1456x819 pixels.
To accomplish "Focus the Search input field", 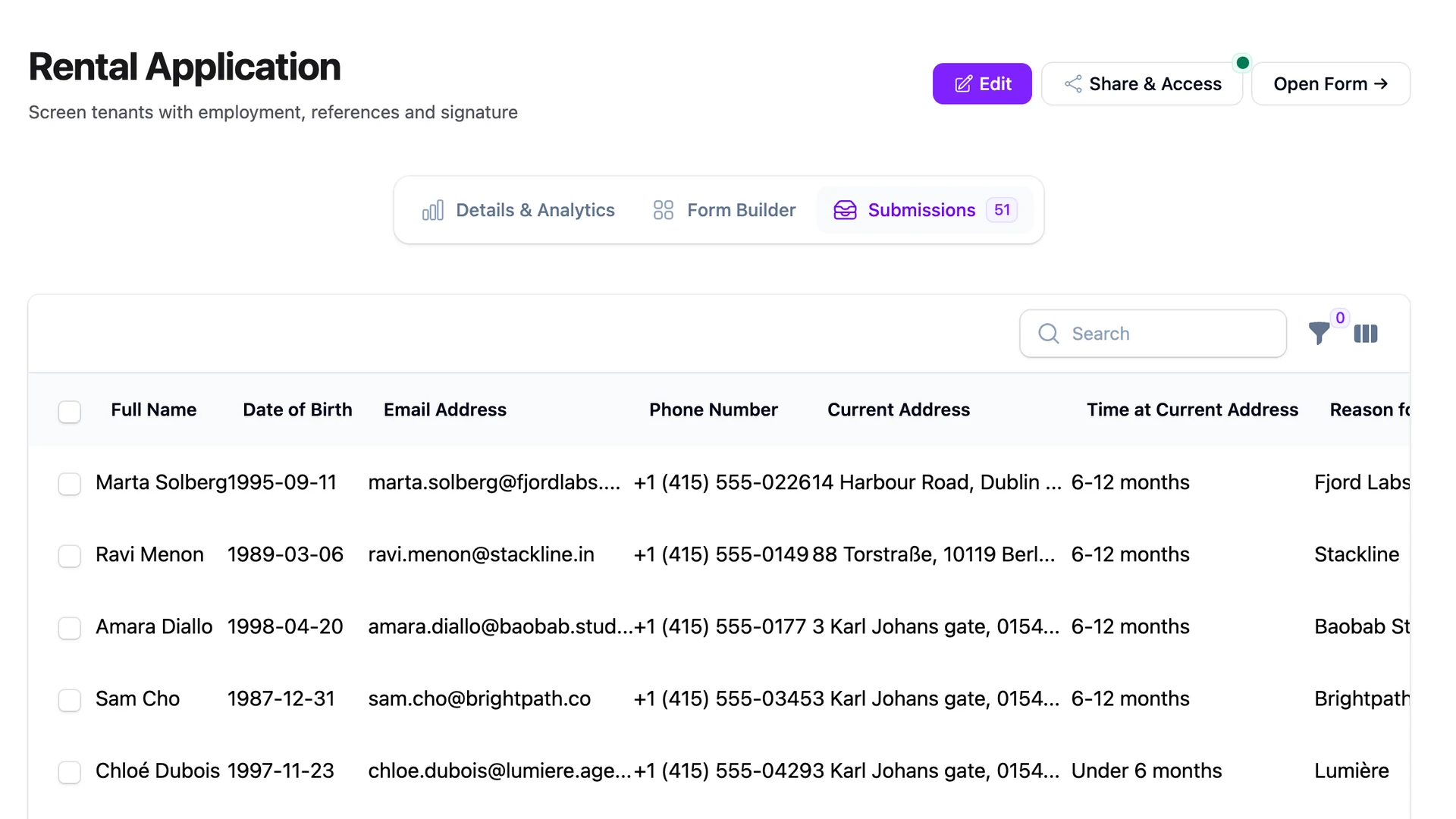I will click(x=1153, y=334).
